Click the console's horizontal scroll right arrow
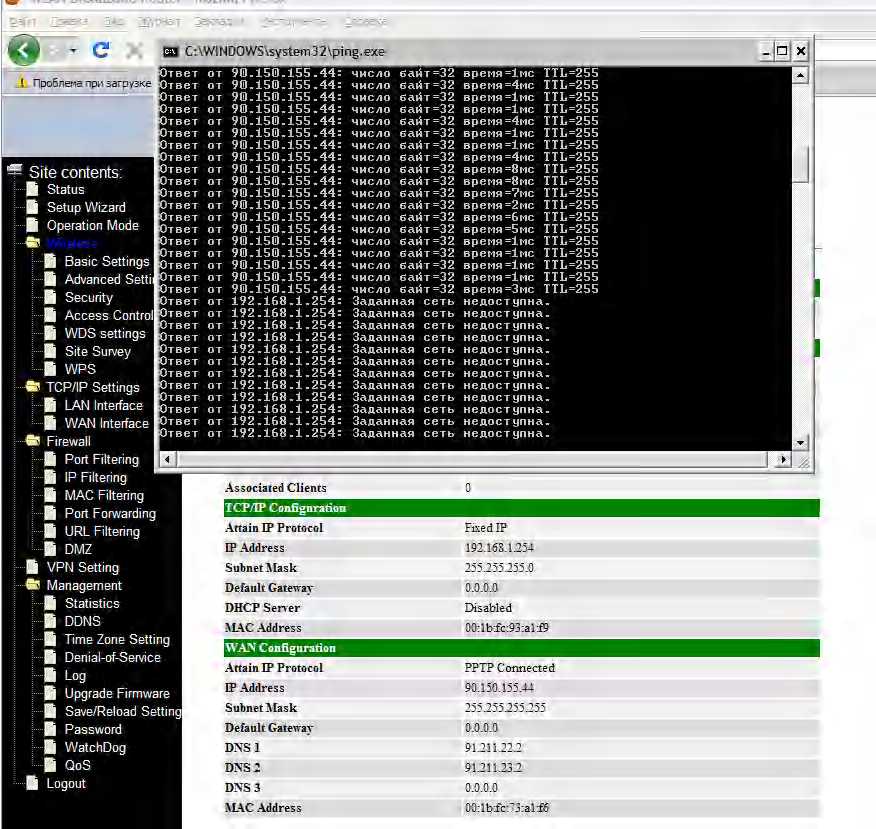Screen dimensions: 876x829 click(783, 459)
